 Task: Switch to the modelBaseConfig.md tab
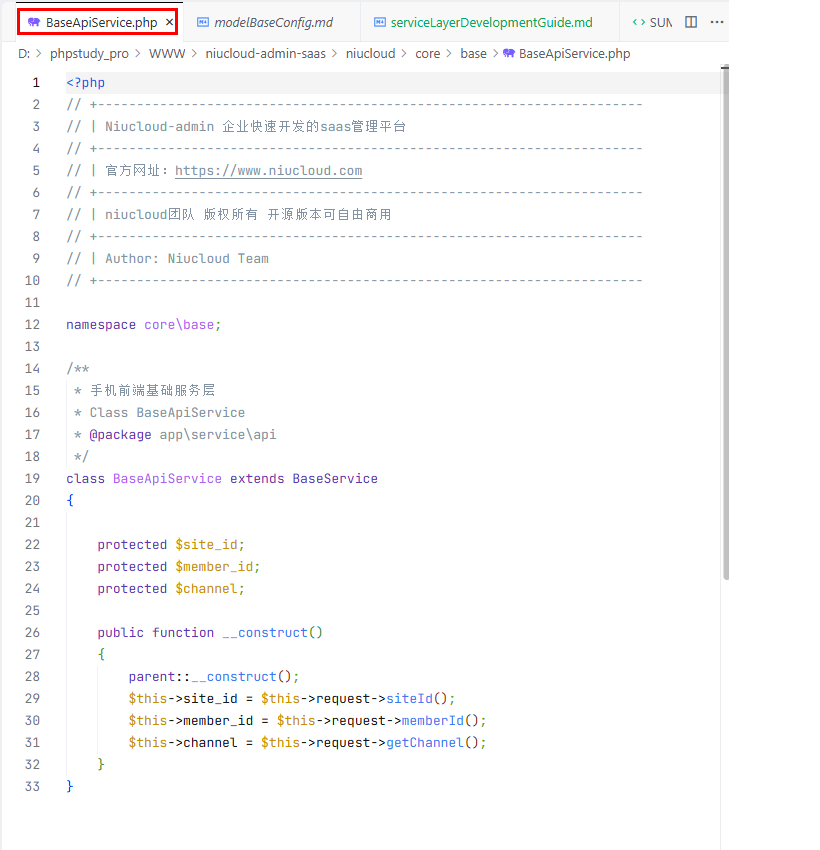click(273, 22)
